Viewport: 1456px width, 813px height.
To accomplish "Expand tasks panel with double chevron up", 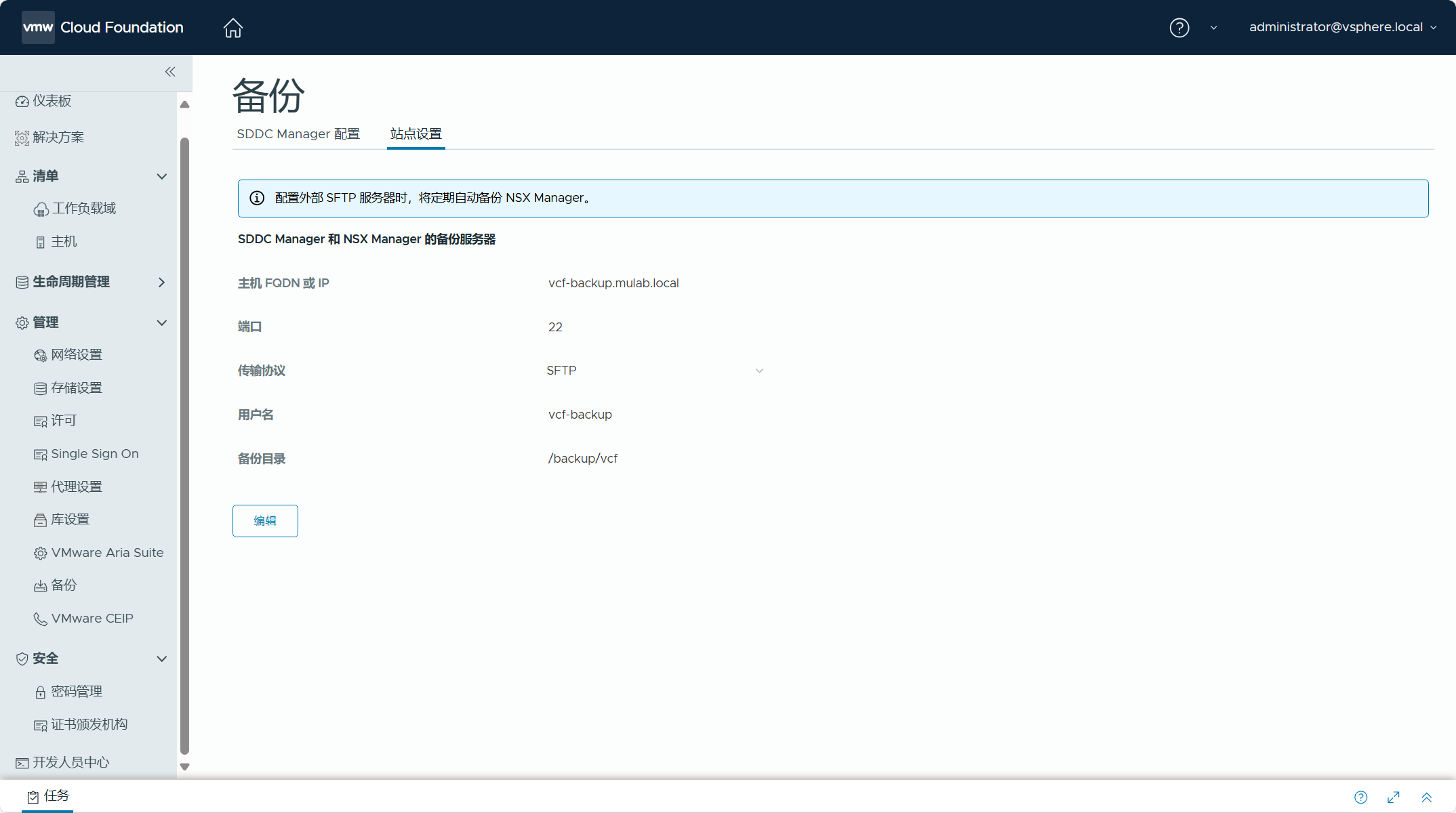I will [x=1426, y=797].
